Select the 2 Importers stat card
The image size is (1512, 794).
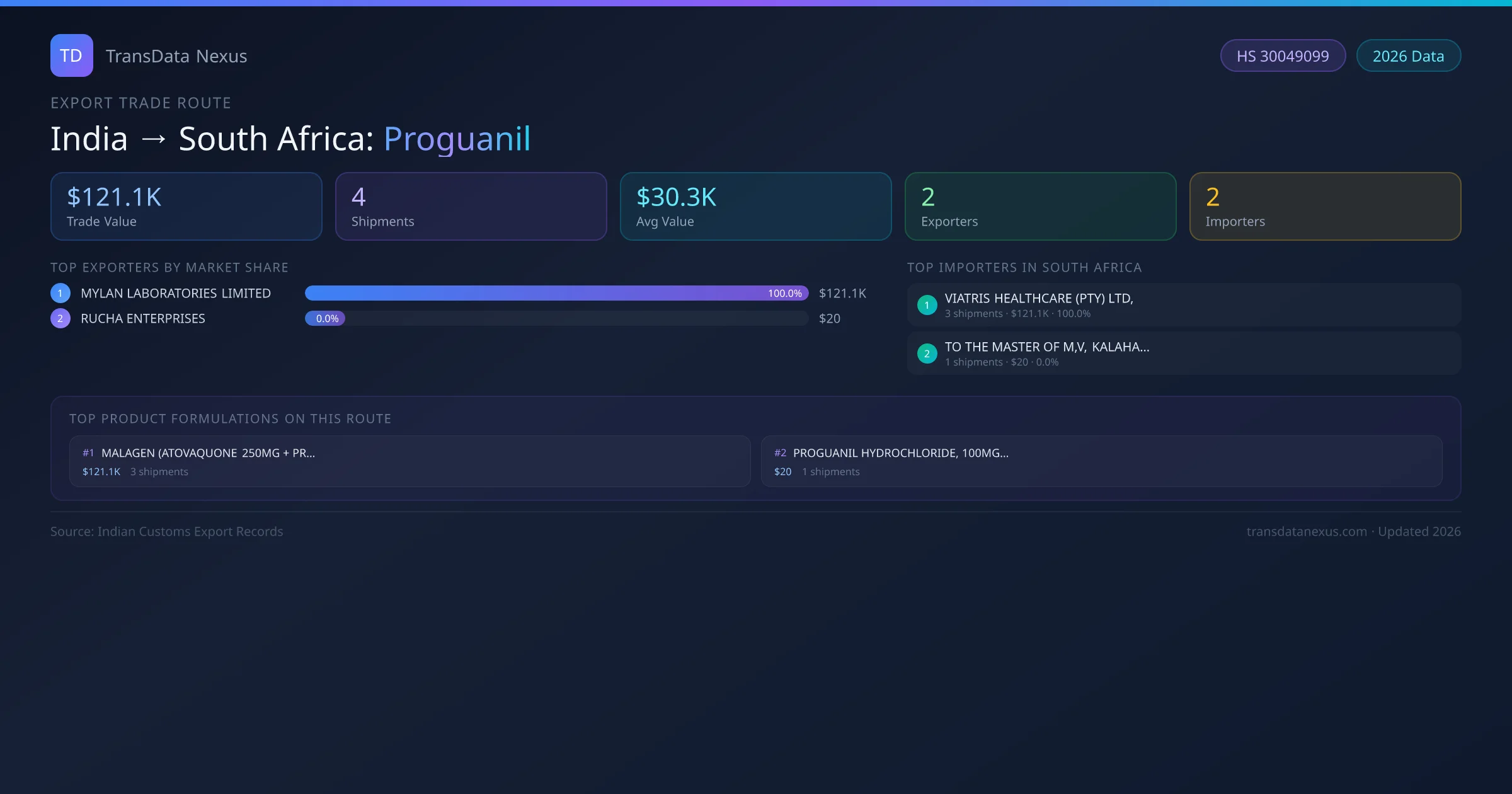click(1325, 207)
